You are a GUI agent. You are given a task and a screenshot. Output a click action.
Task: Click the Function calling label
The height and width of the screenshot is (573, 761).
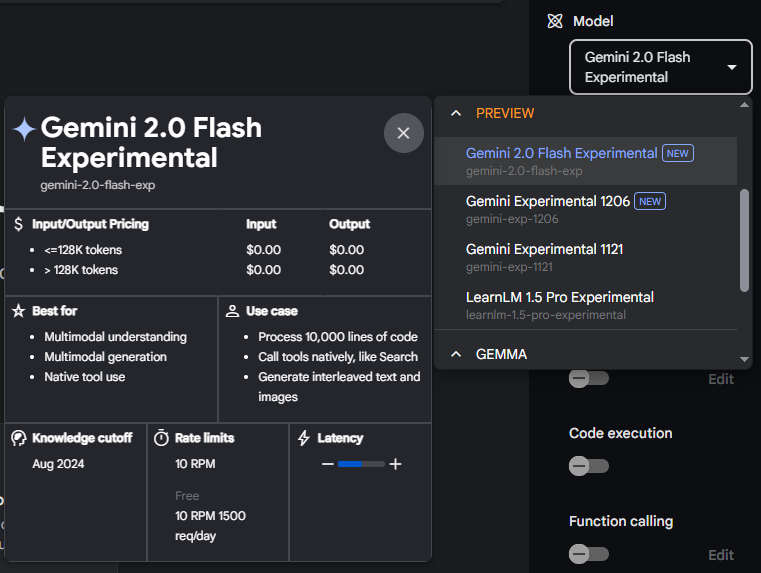click(x=621, y=521)
